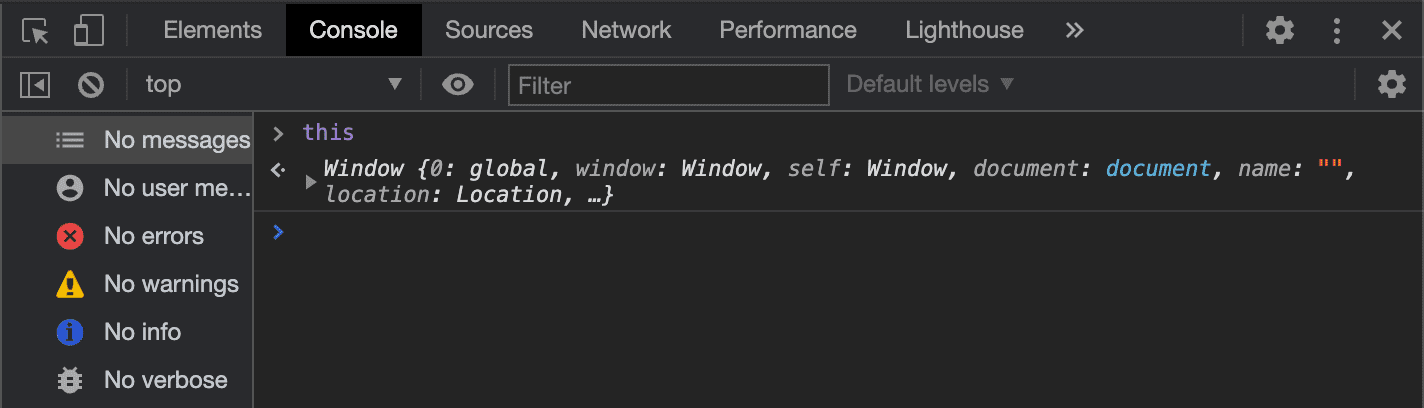Expand the Window object disclosure triangle
This screenshot has height=408, width=1424.
coord(311,182)
